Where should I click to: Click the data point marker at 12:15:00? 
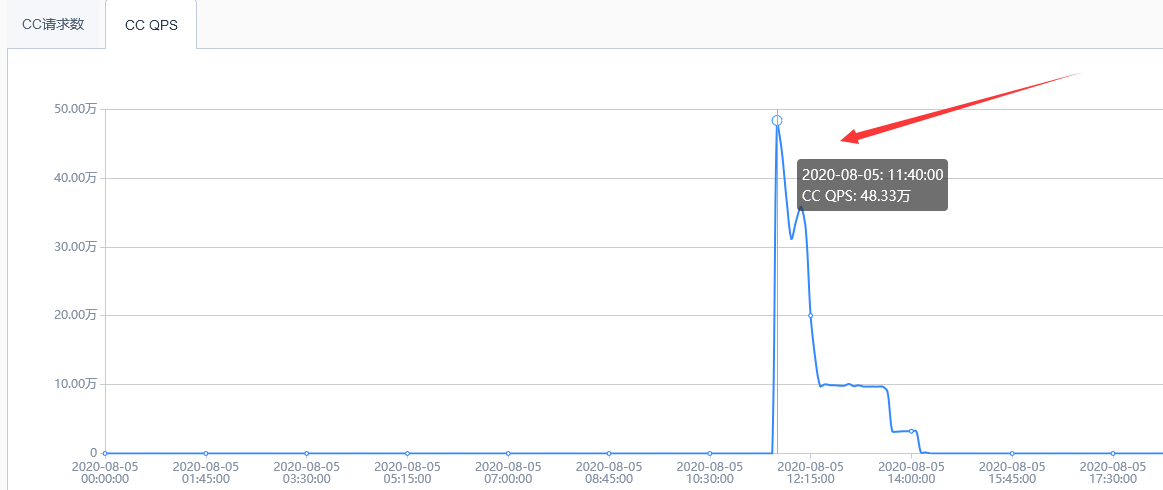click(810, 316)
